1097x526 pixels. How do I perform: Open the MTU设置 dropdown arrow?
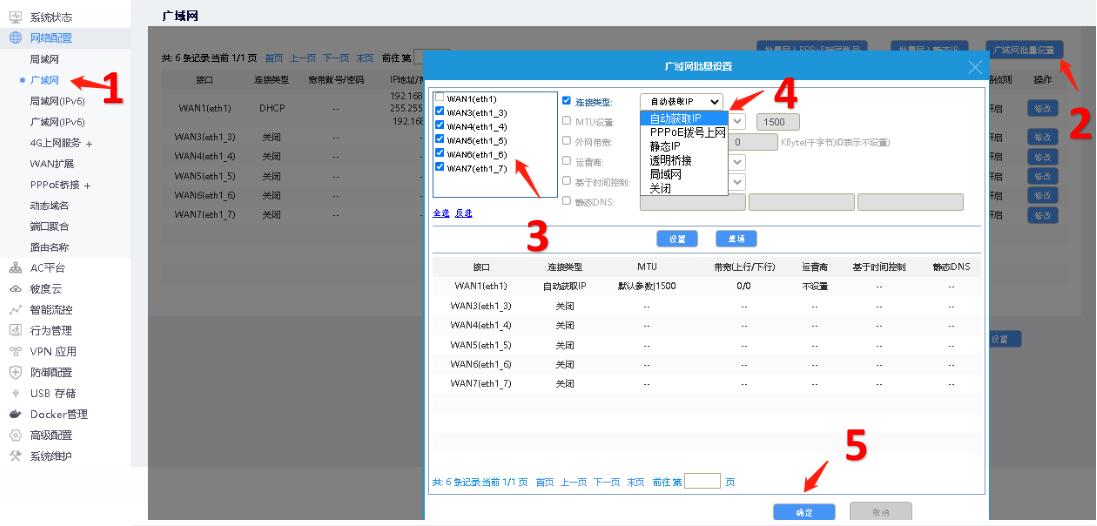[738, 122]
